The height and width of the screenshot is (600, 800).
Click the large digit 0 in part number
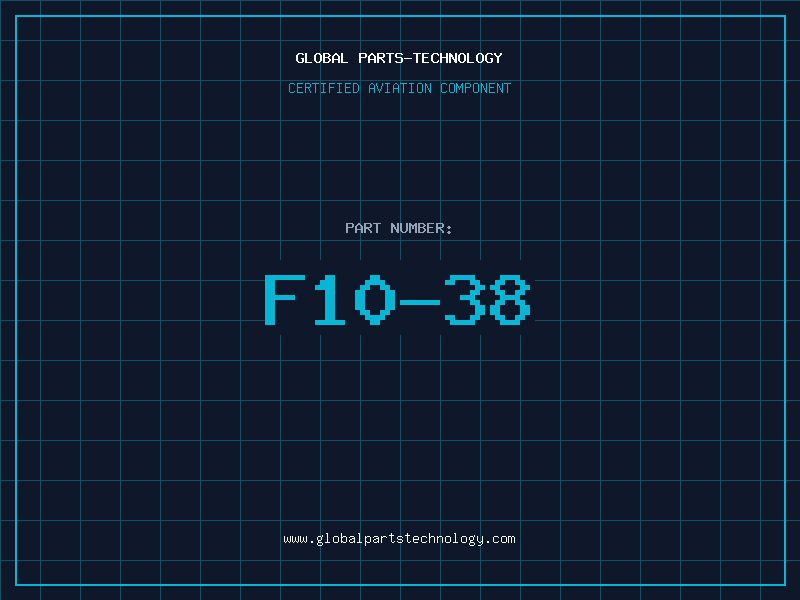click(375, 299)
